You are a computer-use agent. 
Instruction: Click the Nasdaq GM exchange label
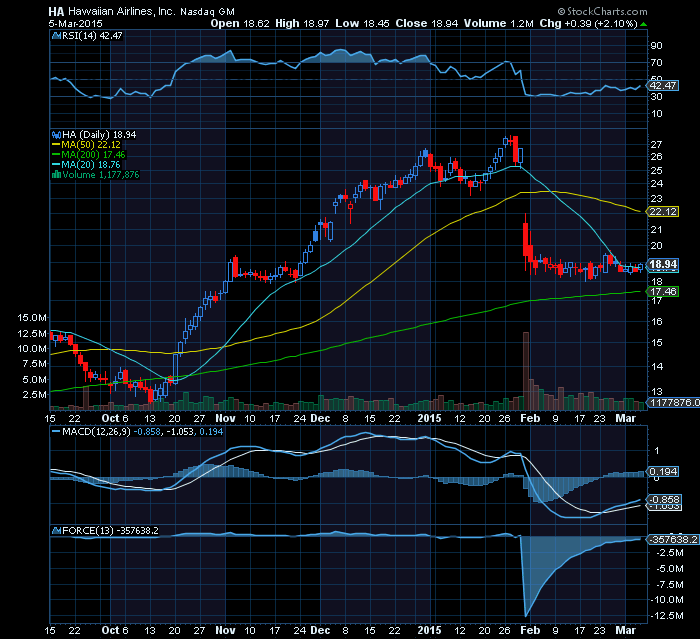(207, 12)
